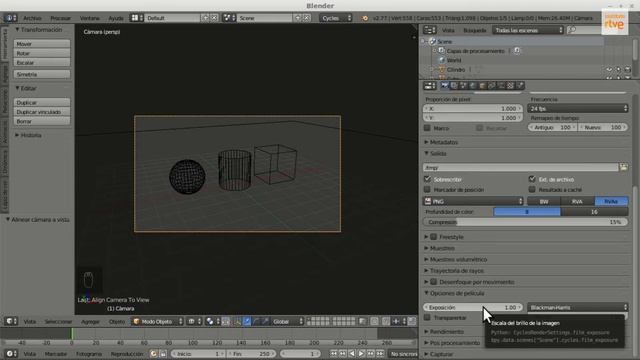The image size is (640, 360).
Task: Open the Cycles render engine dropdown
Action: (336, 18)
